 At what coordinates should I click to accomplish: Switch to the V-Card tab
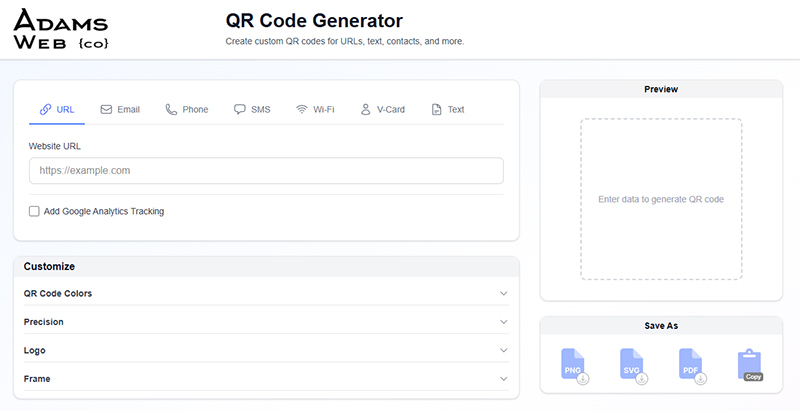pos(382,109)
